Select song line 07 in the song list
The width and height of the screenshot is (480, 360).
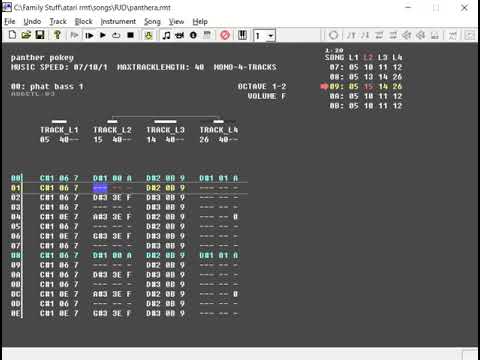pos(366,67)
